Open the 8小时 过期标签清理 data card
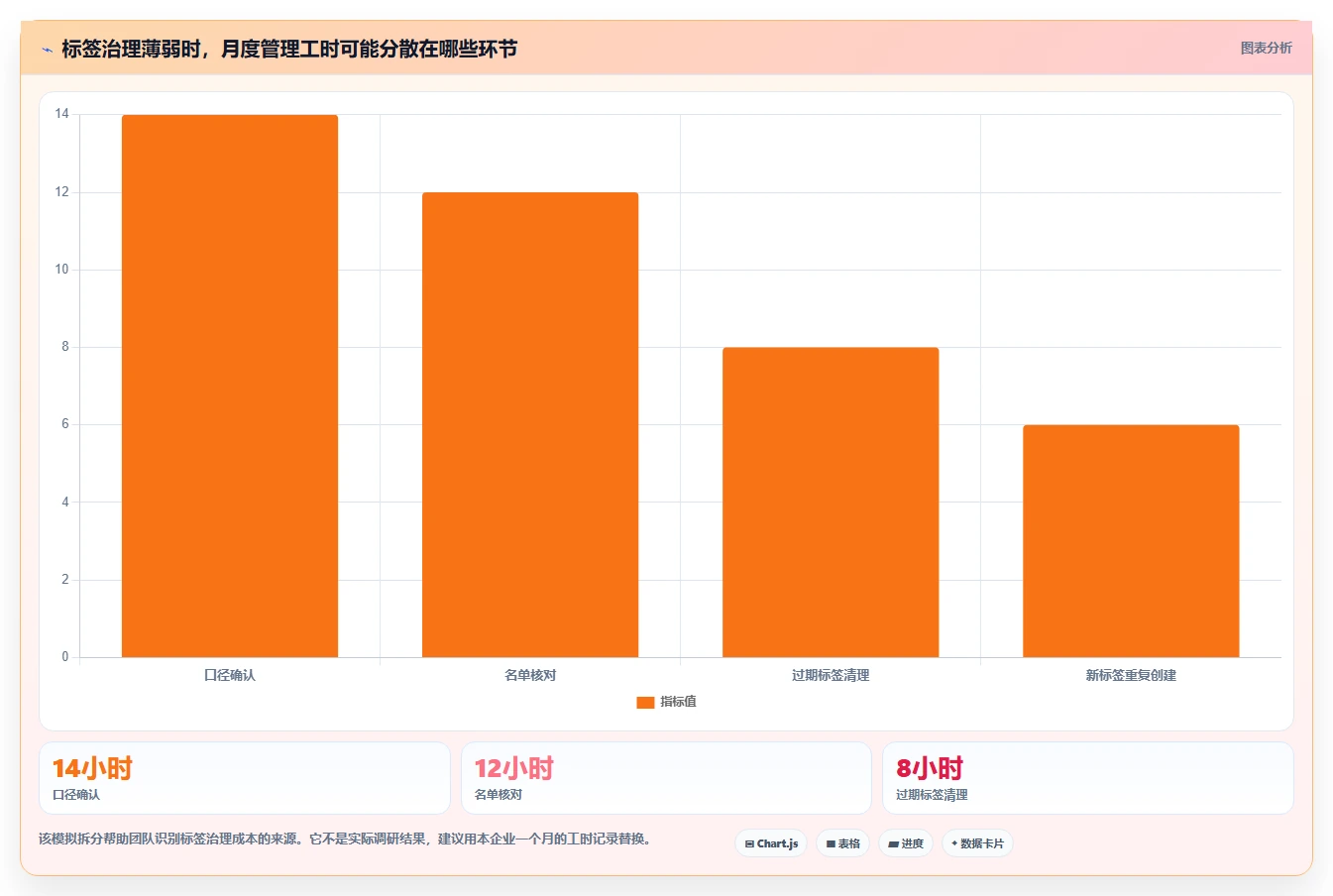The height and width of the screenshot is (896, 1333). (1088, 778)
